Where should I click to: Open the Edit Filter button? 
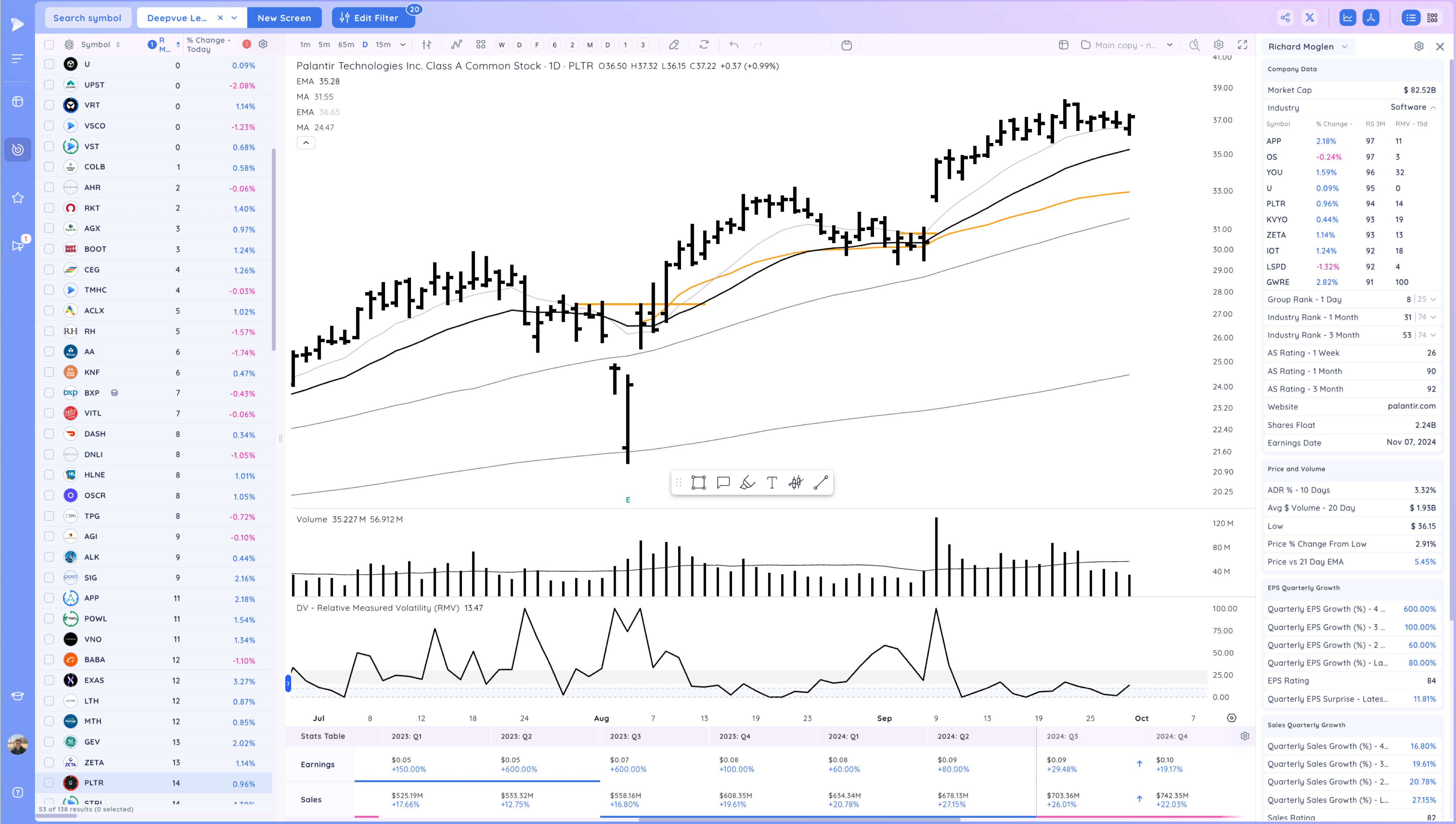point(373,18)
